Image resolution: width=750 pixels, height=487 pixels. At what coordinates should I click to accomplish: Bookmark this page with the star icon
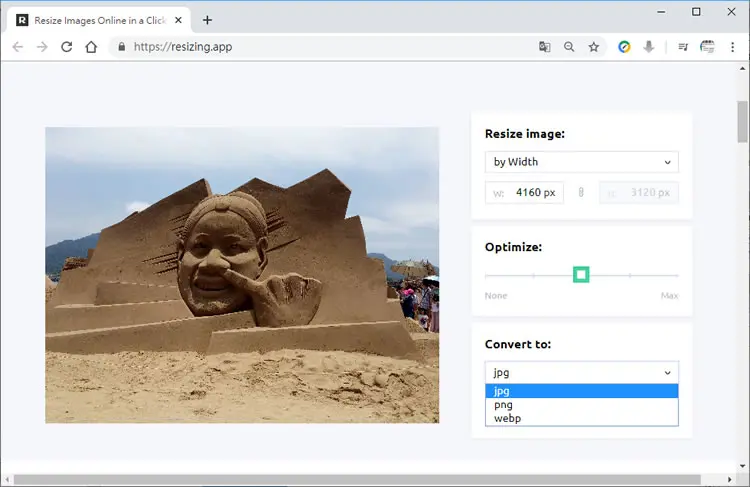tap(594, 47)
